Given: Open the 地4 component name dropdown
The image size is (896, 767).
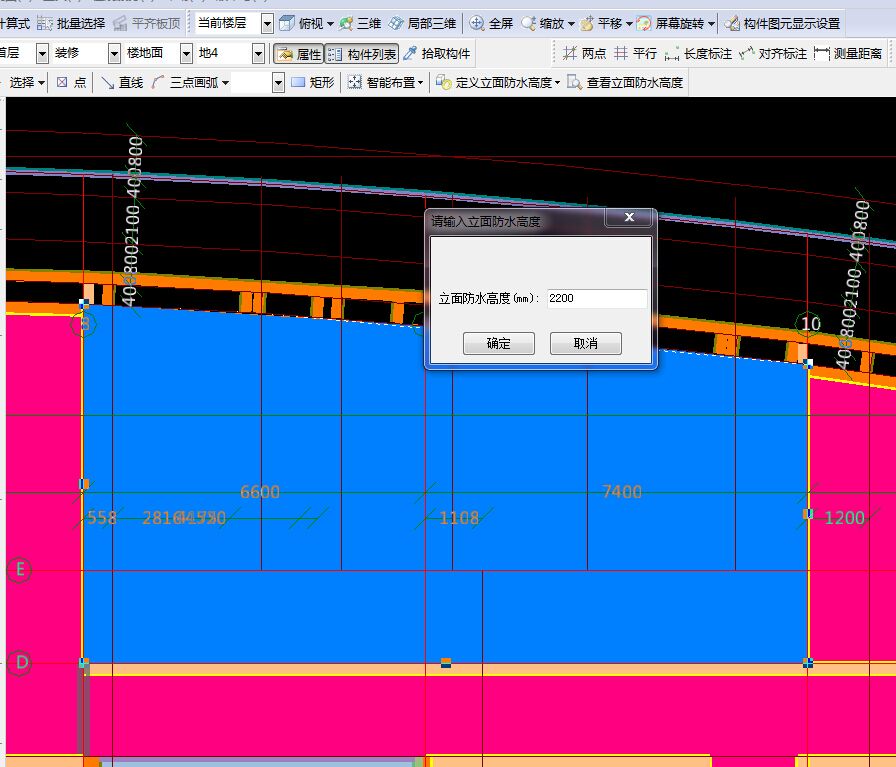Looking at the screenshot, I should (x=258, y=54).
